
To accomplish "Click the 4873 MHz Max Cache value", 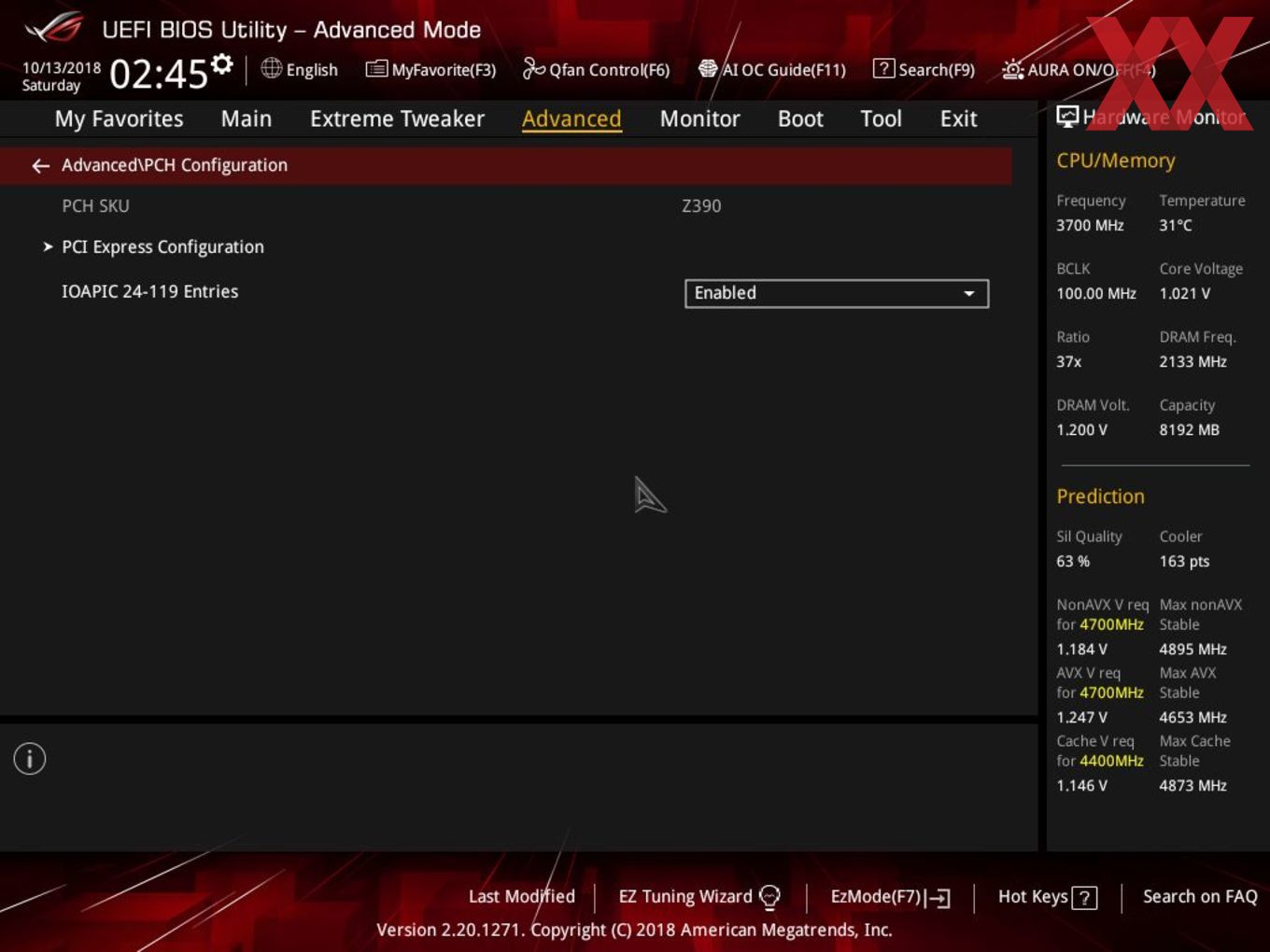I will tap(1192, 785).
